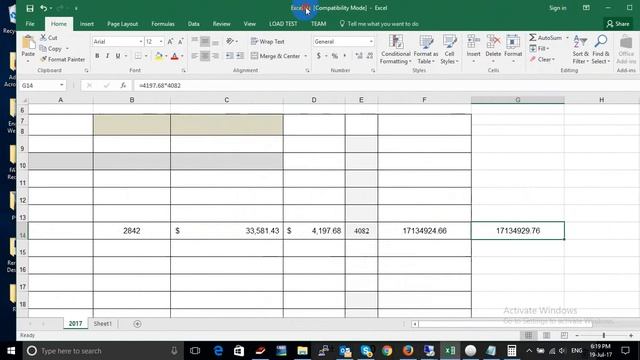Open Calculator from the Windows taskbar

tap(511, 351)
